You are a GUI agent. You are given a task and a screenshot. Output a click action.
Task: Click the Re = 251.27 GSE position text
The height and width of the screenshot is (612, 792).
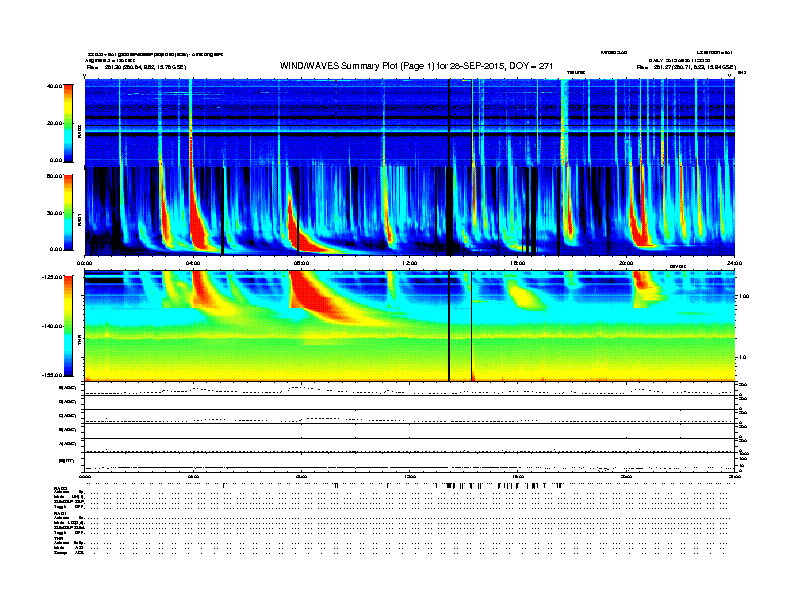686,67
